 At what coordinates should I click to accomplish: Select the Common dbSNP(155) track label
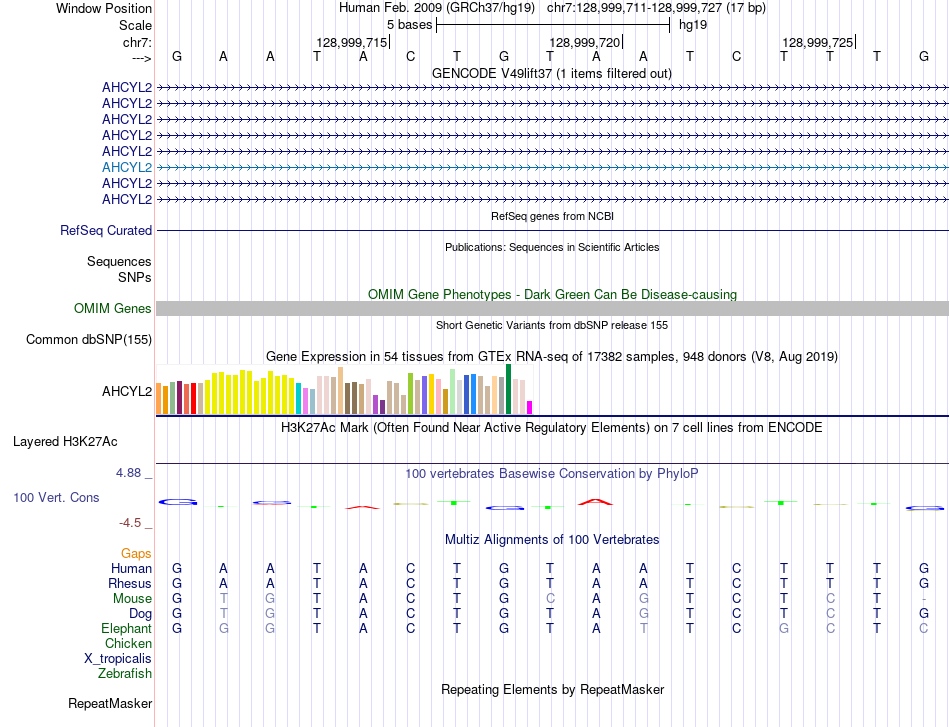[89, 339]
